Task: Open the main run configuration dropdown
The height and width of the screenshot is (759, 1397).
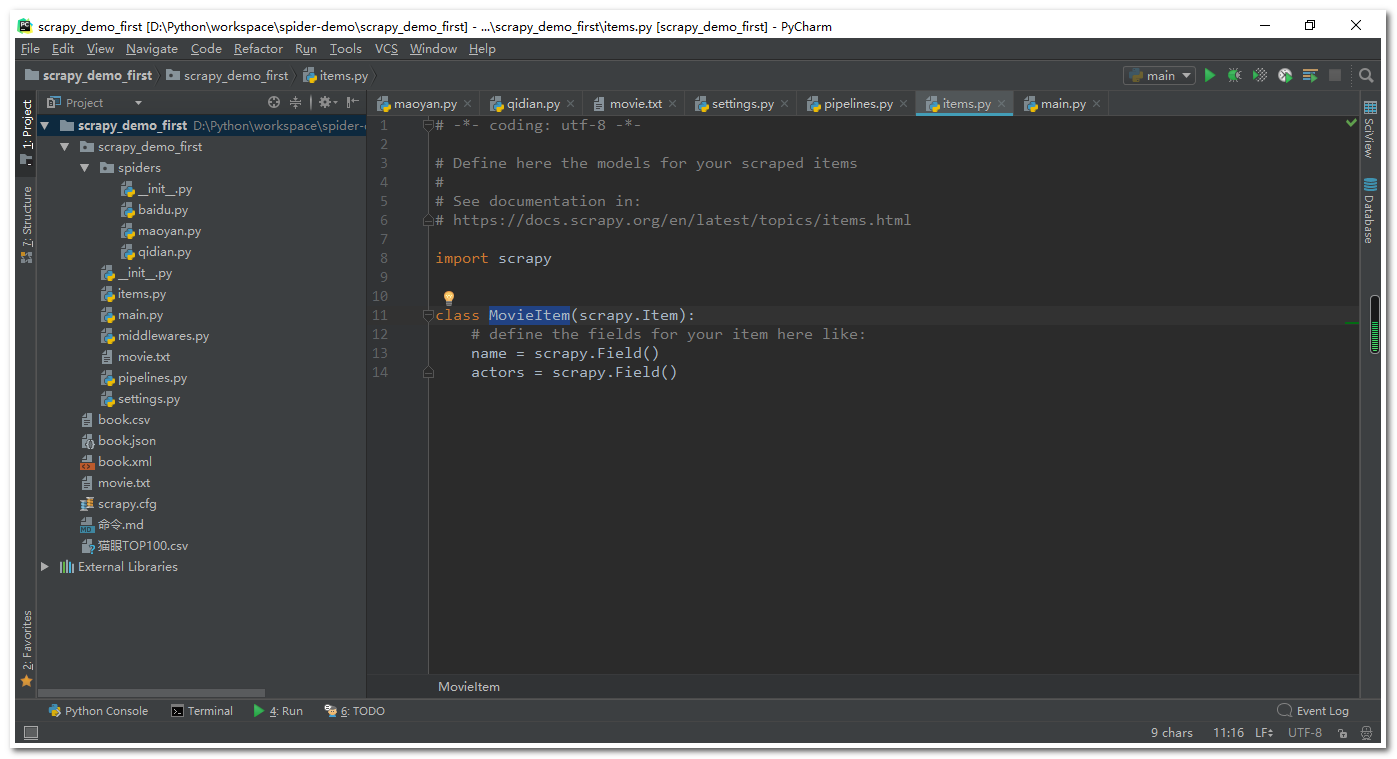Action: [x=1159, y=75]
